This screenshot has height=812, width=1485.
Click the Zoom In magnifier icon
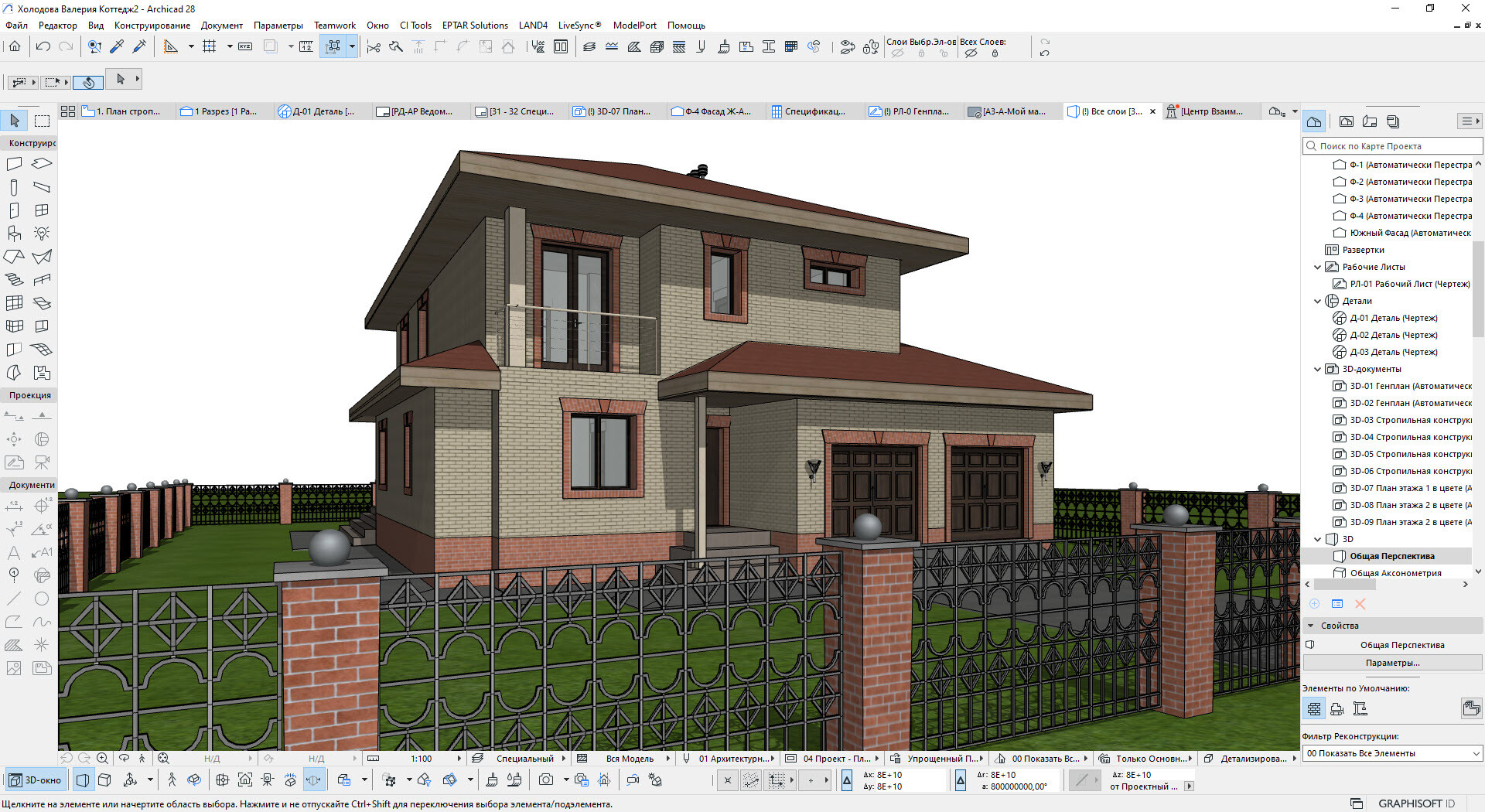tap(102, 759)
